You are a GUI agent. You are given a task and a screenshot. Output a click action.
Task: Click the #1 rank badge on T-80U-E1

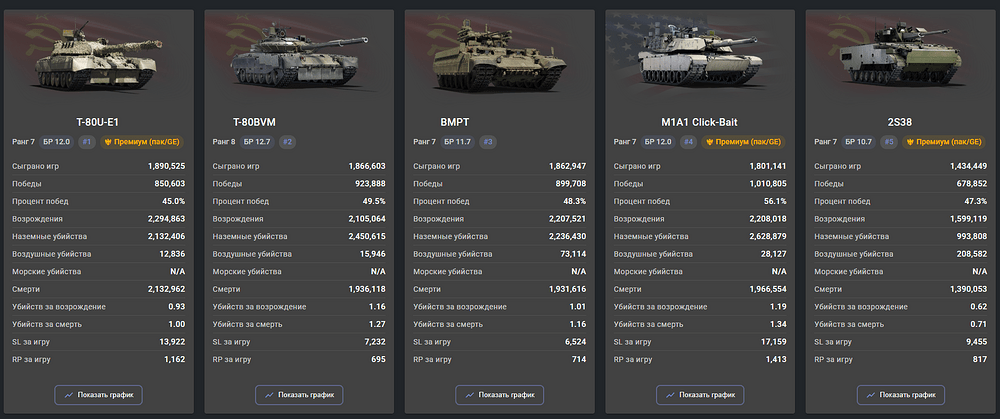pos(87,142)
